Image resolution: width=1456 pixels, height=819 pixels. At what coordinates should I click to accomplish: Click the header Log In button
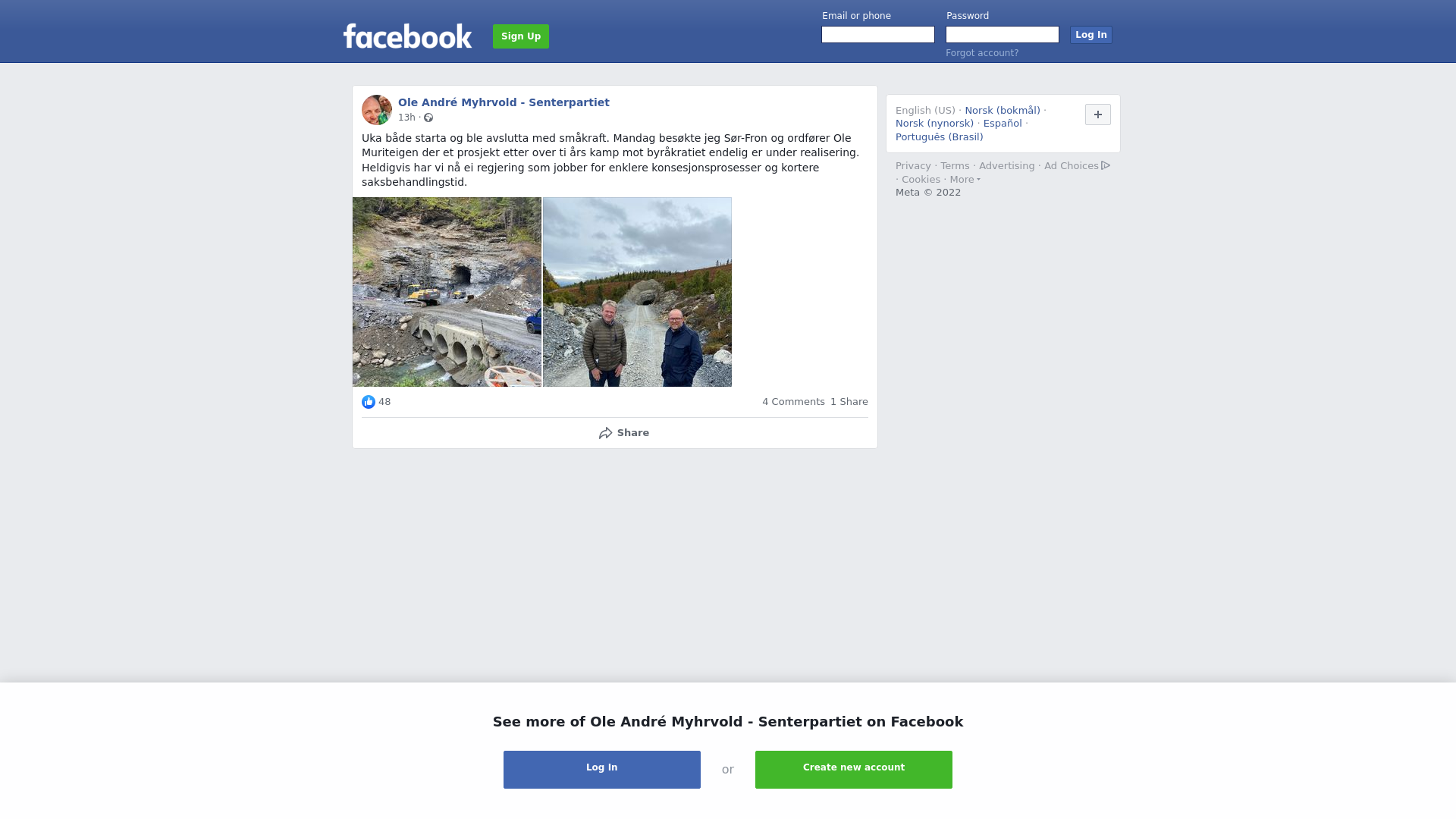[1091, 35]
